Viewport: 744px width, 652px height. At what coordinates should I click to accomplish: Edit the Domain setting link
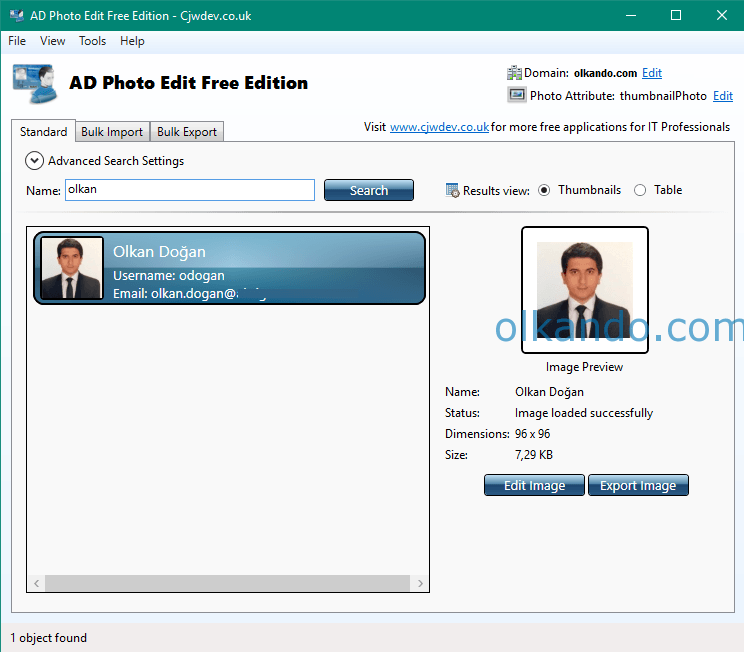pyautogui.click(x=652, y=73)
